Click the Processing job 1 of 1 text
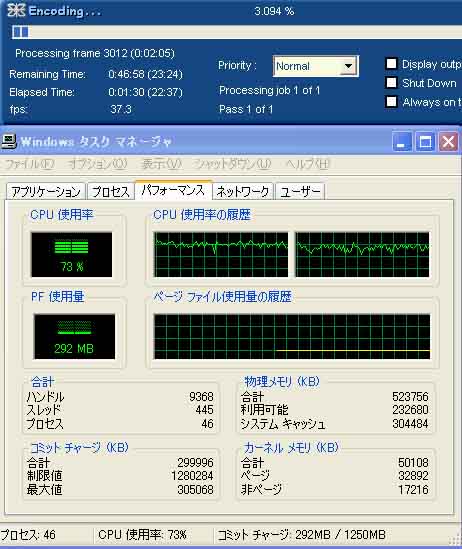 tap(270, 90)
